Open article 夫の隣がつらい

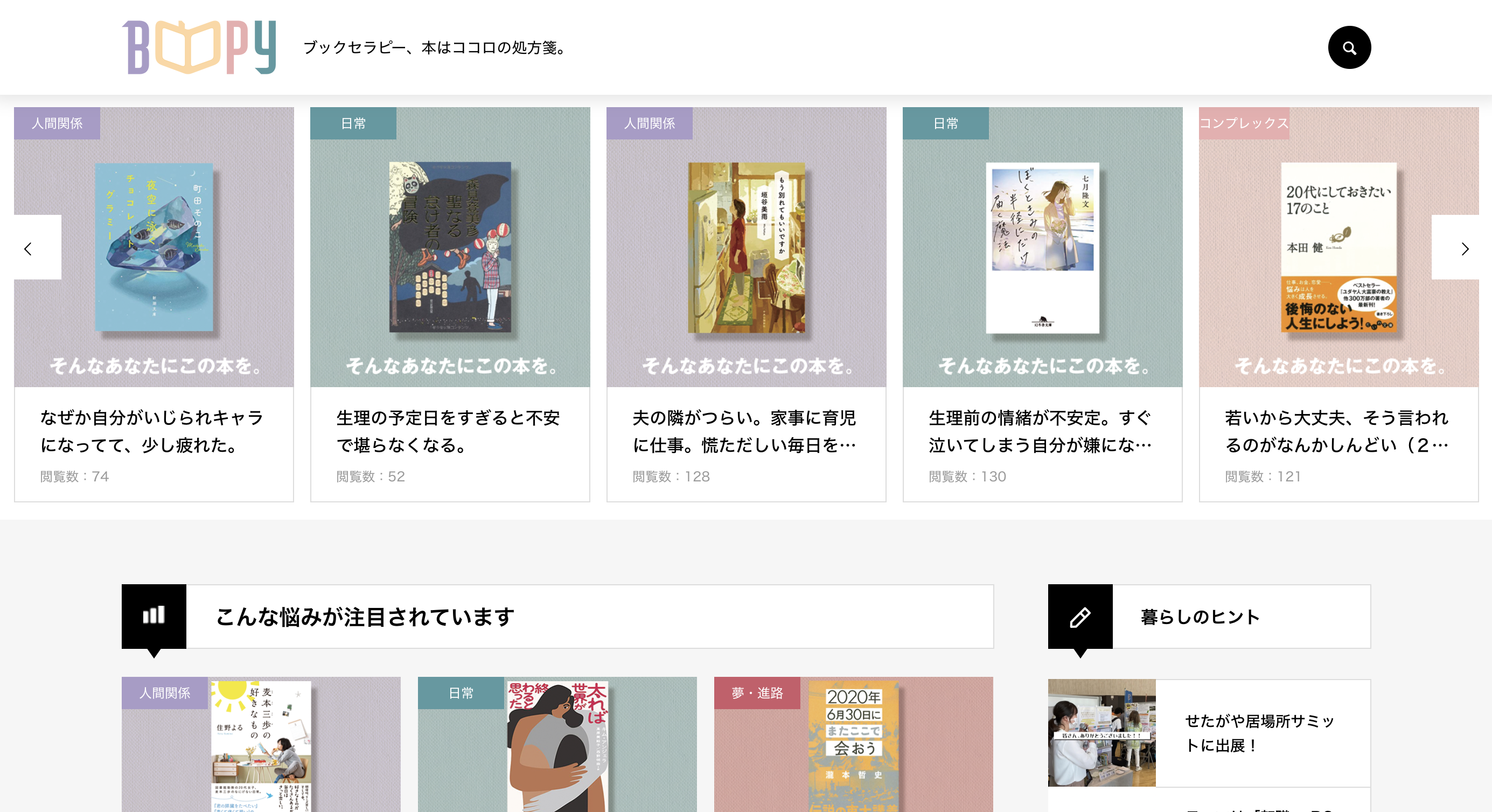[744, 431]
